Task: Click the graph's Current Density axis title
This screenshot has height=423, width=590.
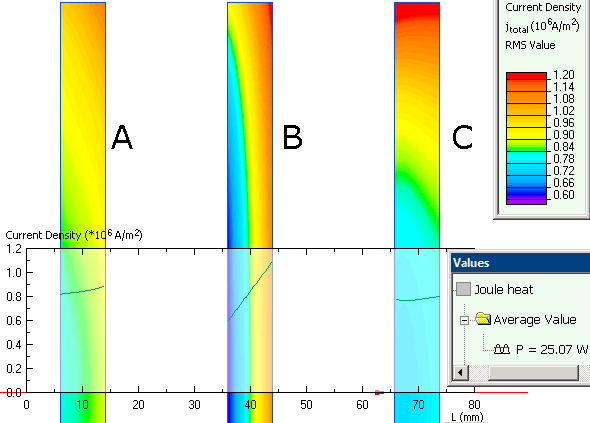Action: point(74,235)
